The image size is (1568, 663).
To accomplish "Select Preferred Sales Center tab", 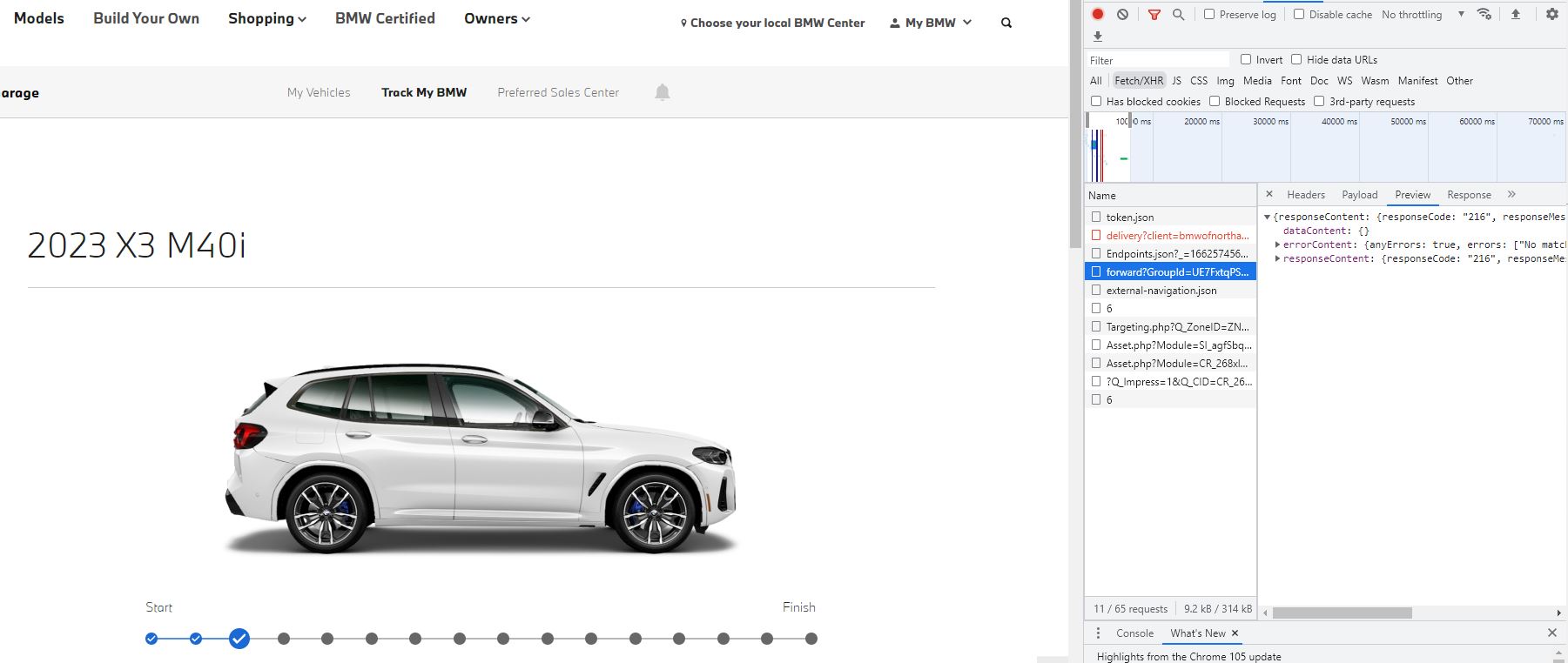I will pyautogui.click(x=558, y=92).
